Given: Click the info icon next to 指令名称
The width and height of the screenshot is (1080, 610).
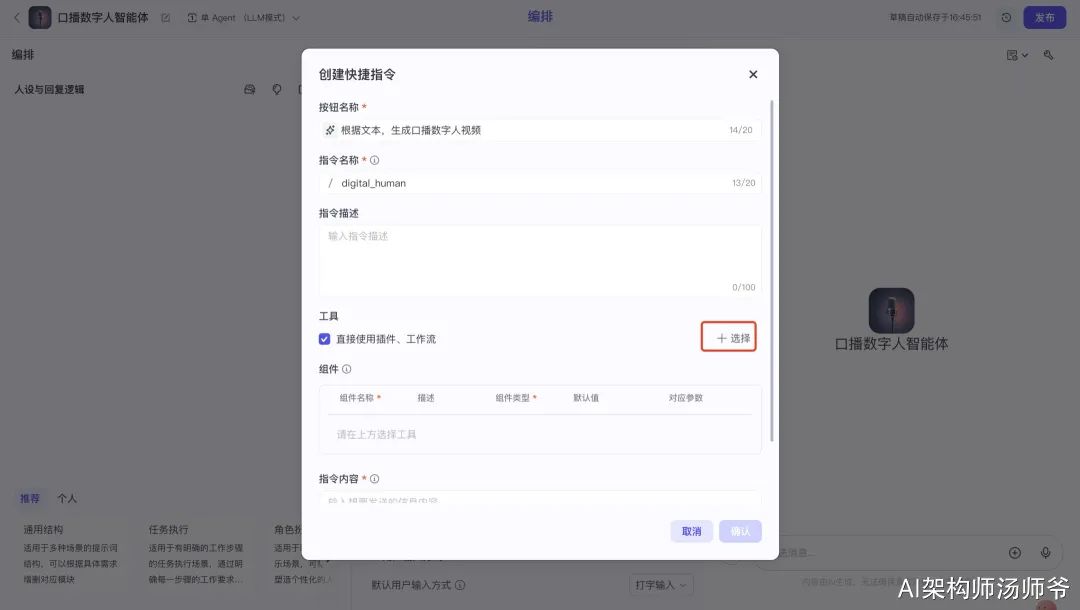Looking at the screenshot, I should [x=375, y=160].
